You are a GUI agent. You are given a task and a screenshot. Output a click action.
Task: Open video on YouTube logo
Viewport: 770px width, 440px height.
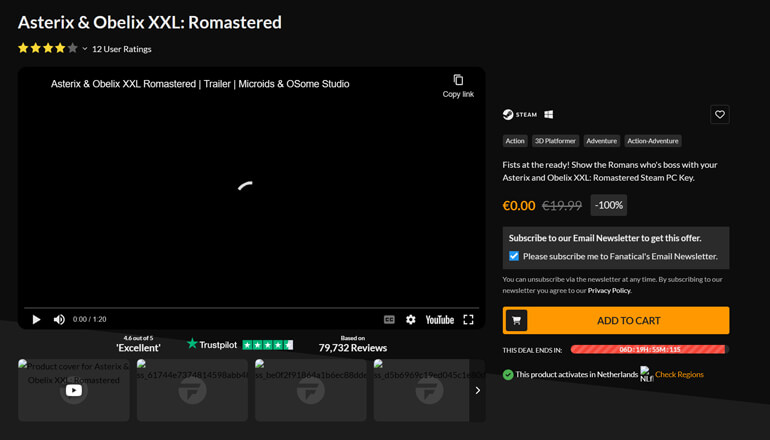pyautogui.click(x=440, y=320)
